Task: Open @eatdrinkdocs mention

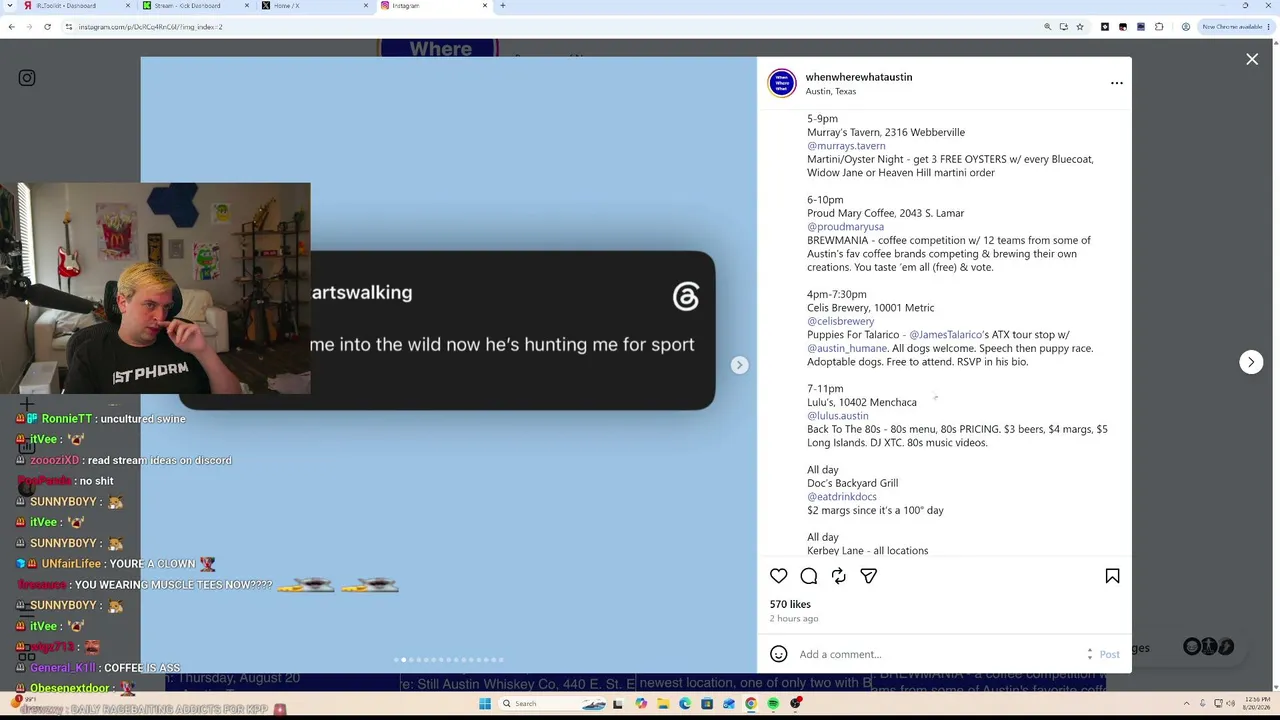Action: tap(842, 497)
